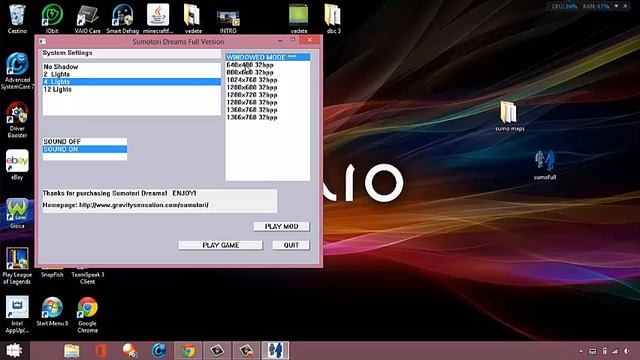Image resolution: width=640 pixels, height=360 pixels.
Task: Open the dbc 3 folder icon
Action: point(333,18)
